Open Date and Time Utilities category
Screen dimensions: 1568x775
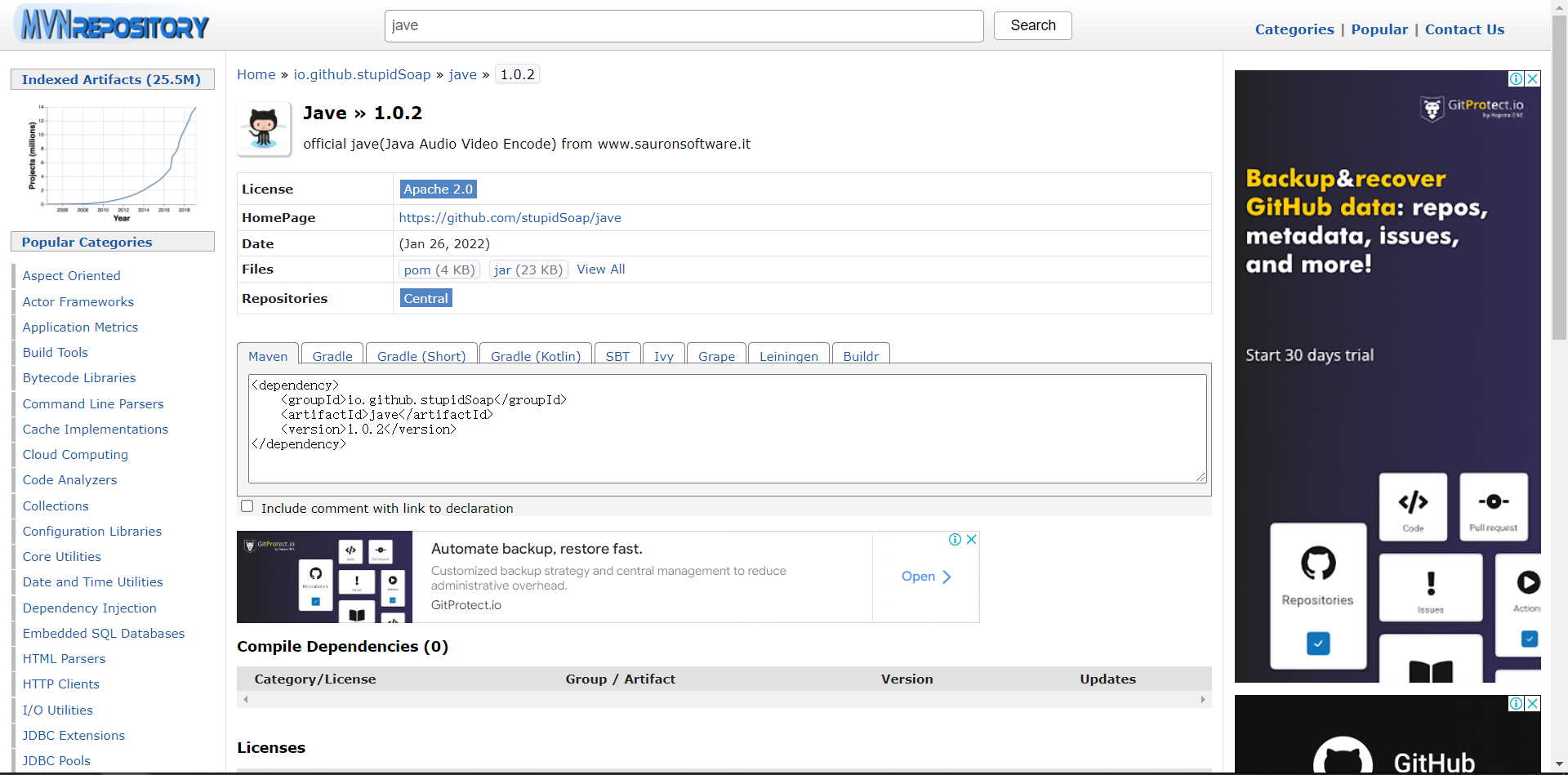tap(93, 582)
